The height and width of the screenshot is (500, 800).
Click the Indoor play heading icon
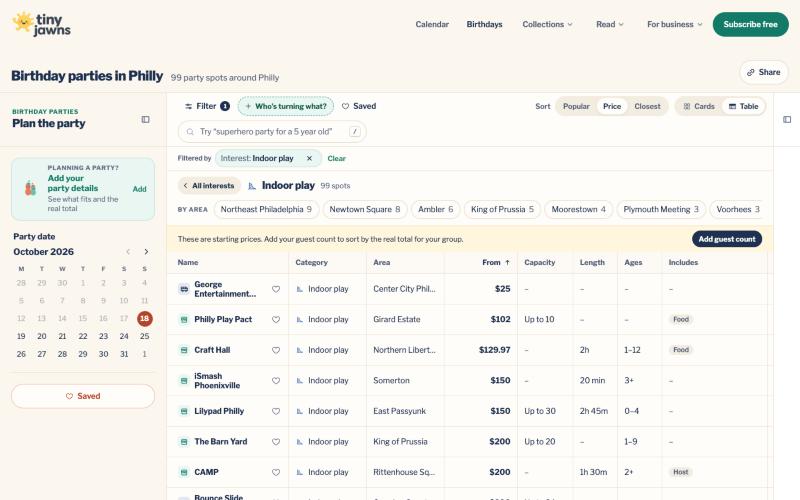pos(252,186)
